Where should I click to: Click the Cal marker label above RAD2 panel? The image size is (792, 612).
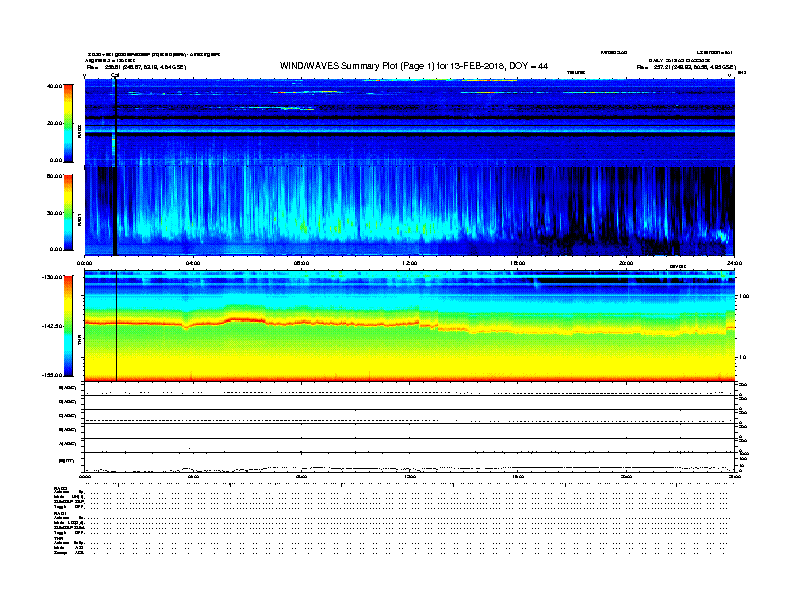115,75
